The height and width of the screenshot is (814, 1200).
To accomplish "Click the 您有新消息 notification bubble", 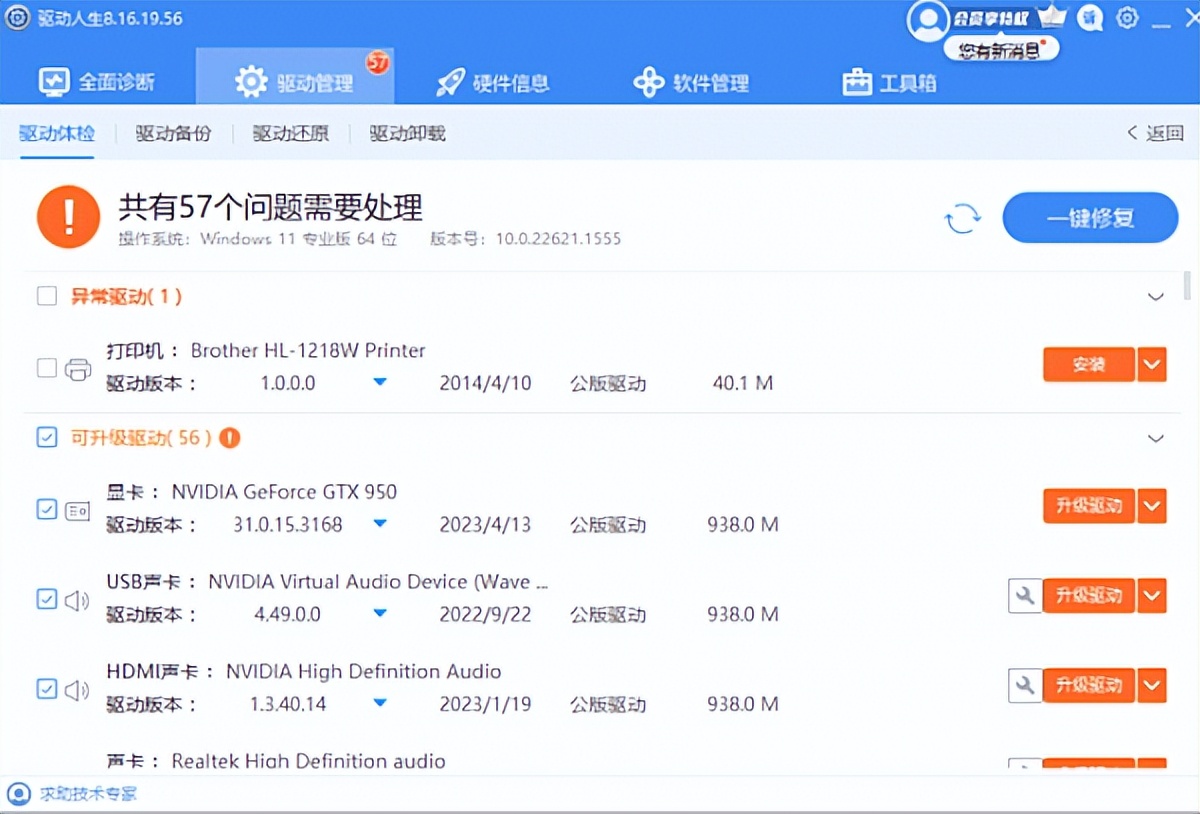I will 1000,49.
